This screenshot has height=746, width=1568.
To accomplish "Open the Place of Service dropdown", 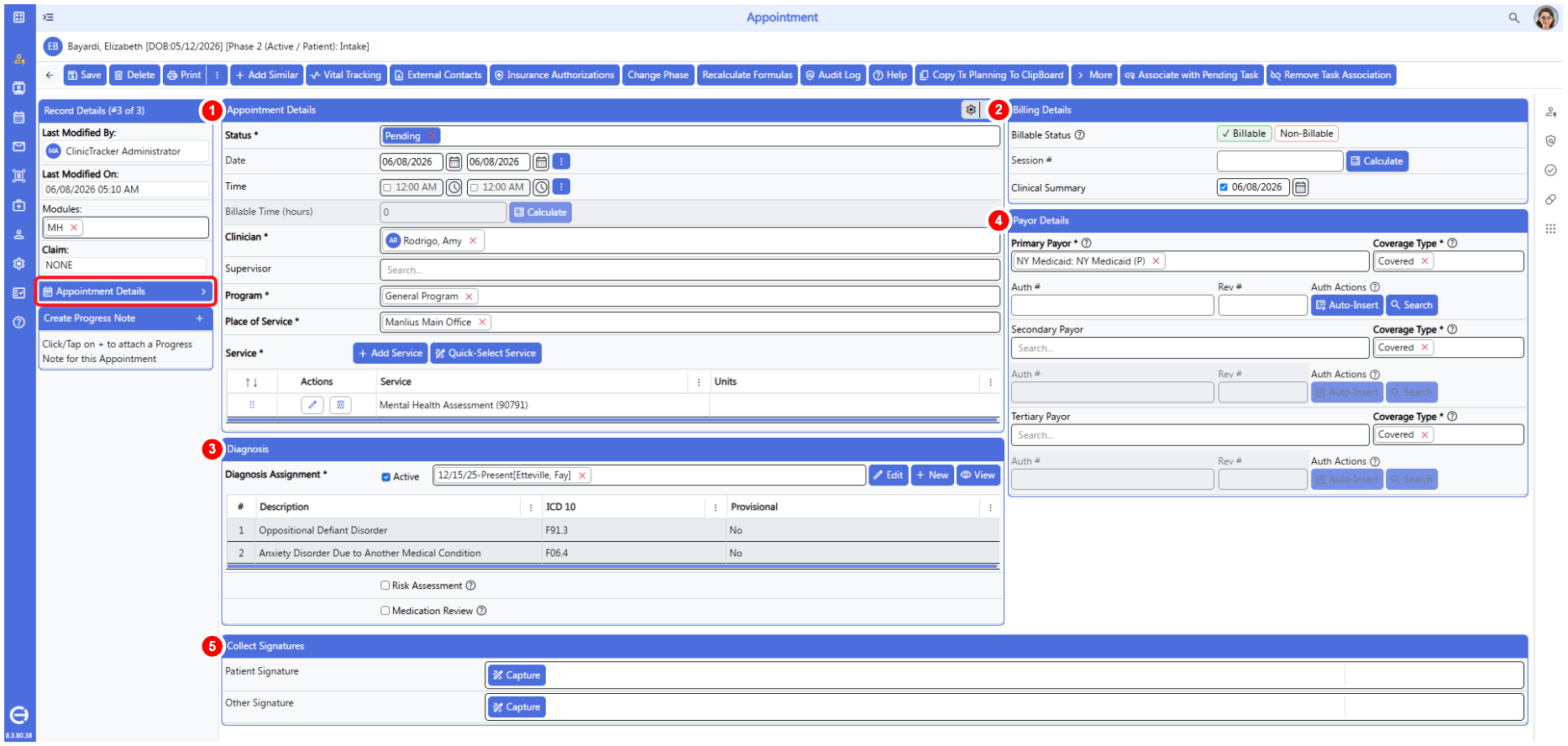I will [x=689, y=323].
